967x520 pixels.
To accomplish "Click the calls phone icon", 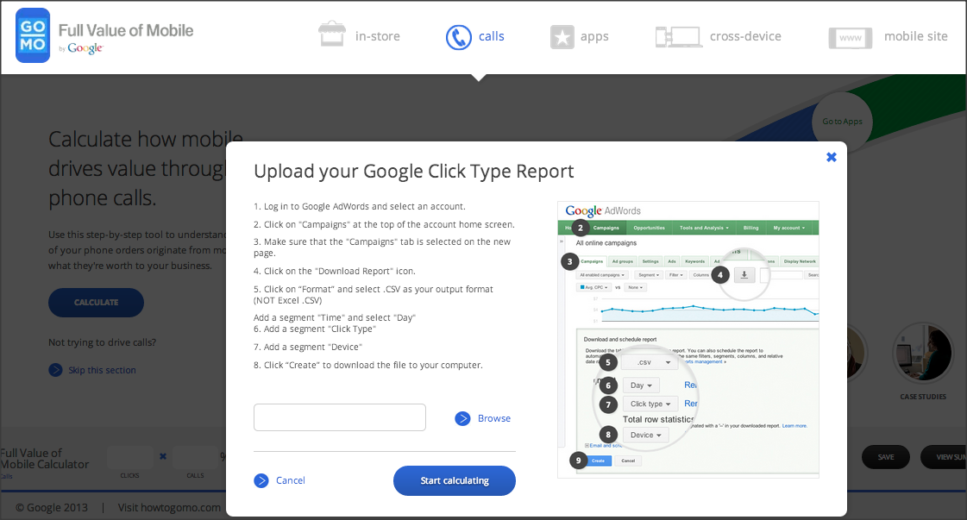I will coord(458,38).
